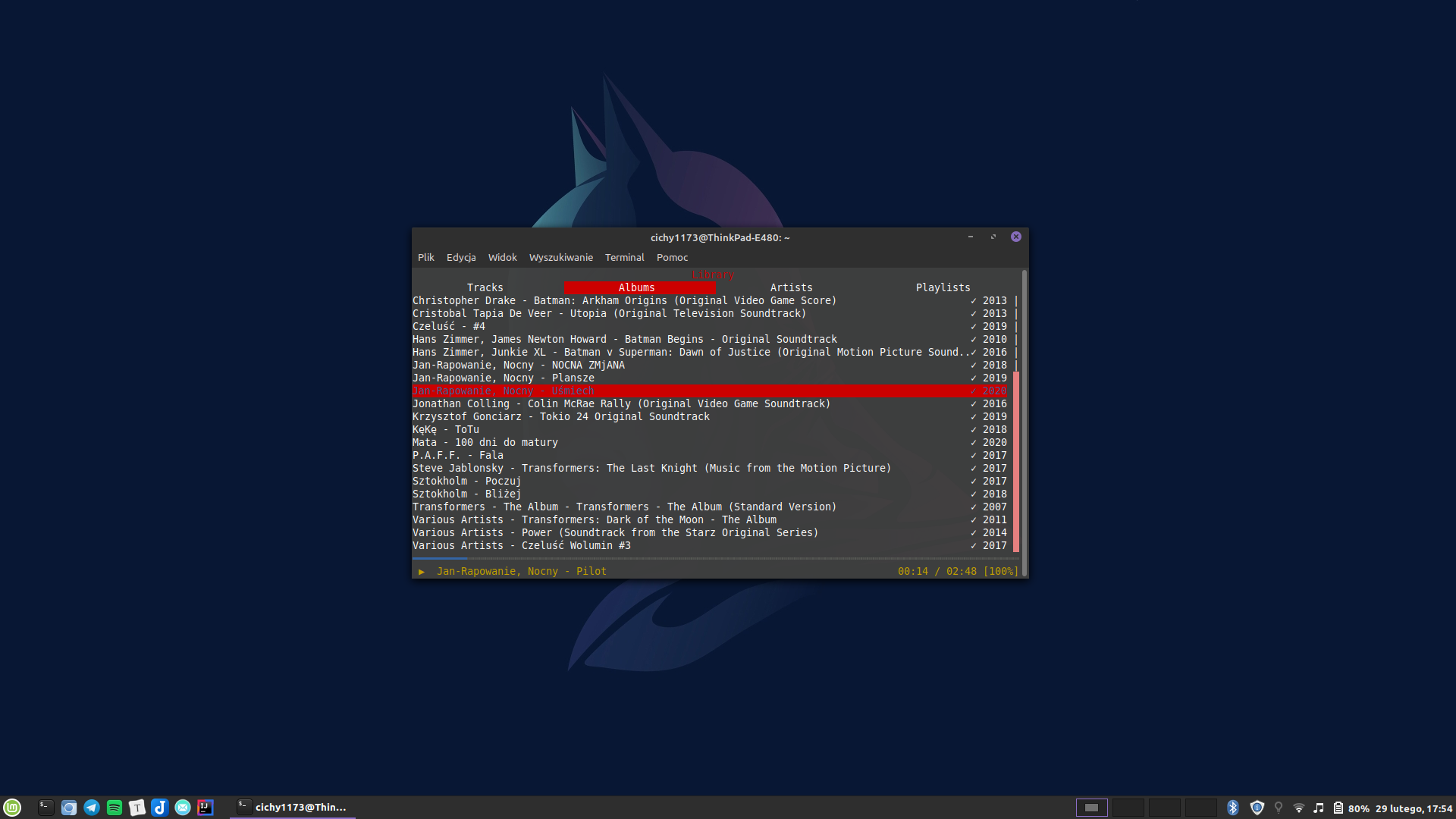Open the Widok menu
This screenshot has width=1456, height=819.
point(502,258)
